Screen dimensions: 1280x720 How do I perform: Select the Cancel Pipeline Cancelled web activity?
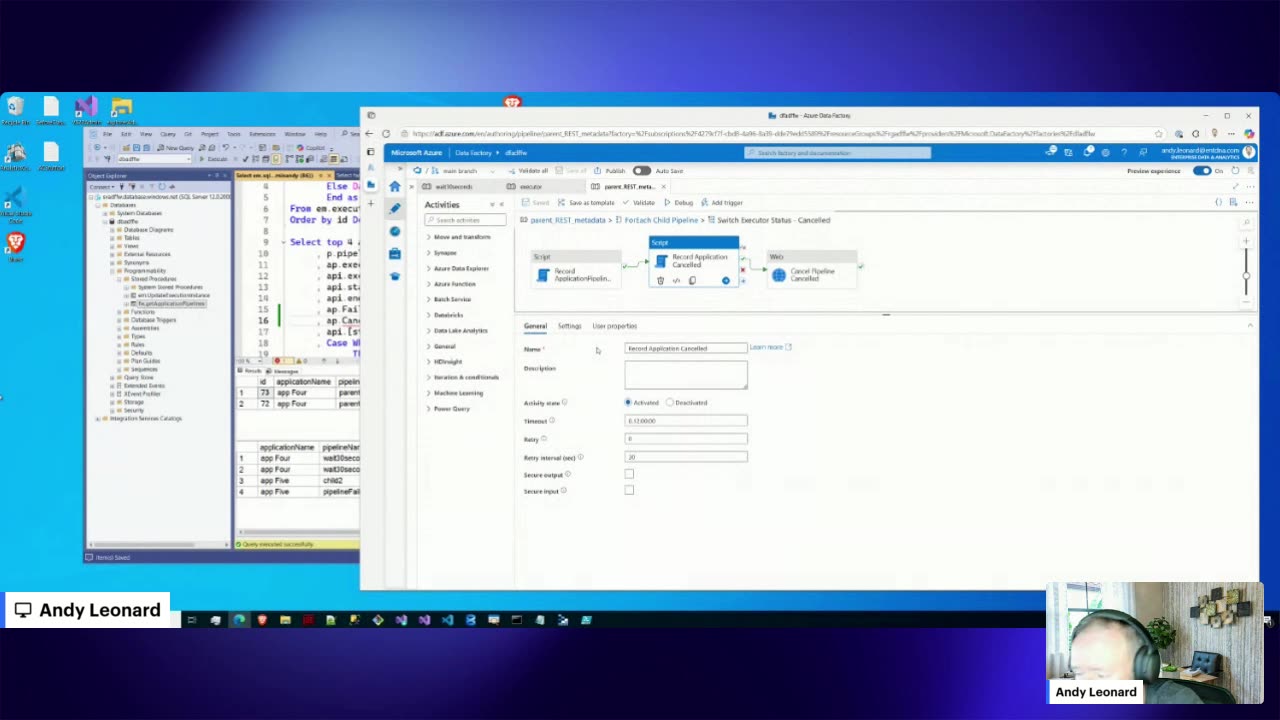(x=812, y=271)
